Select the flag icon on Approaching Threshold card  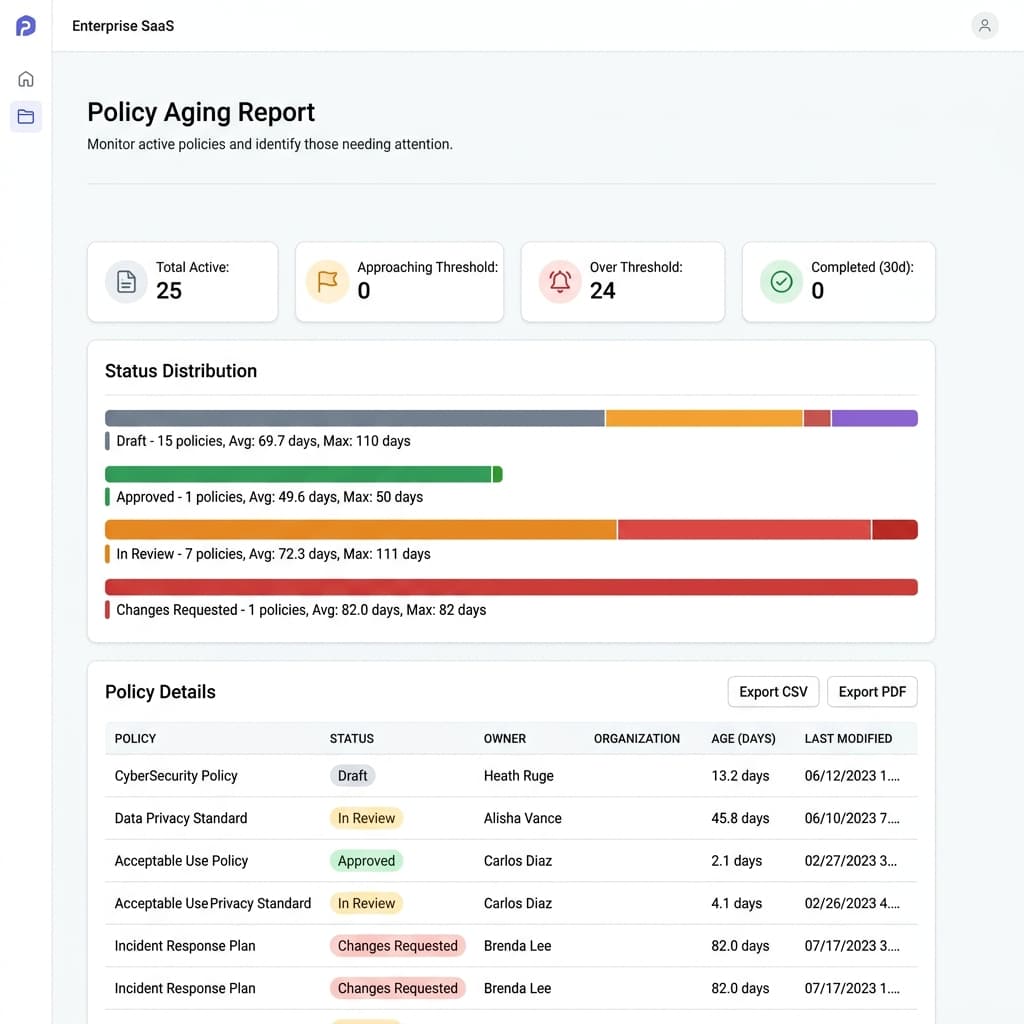click(326, 281)
